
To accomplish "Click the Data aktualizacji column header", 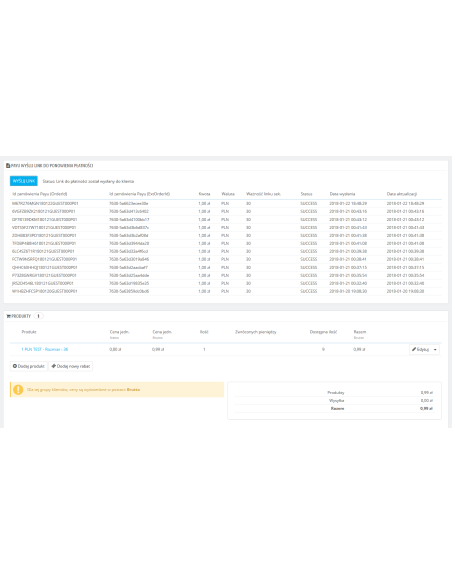I will [402, 194].
